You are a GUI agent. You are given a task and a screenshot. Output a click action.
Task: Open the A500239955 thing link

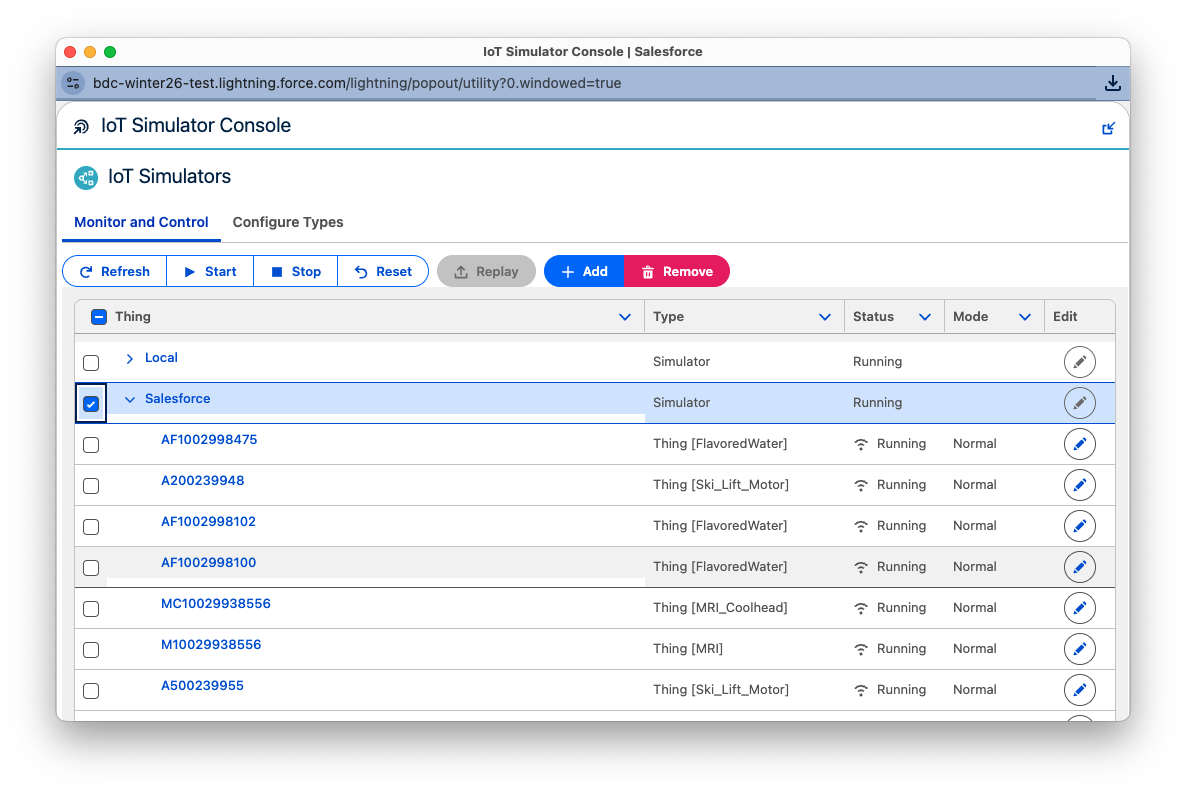coord(202,685)
